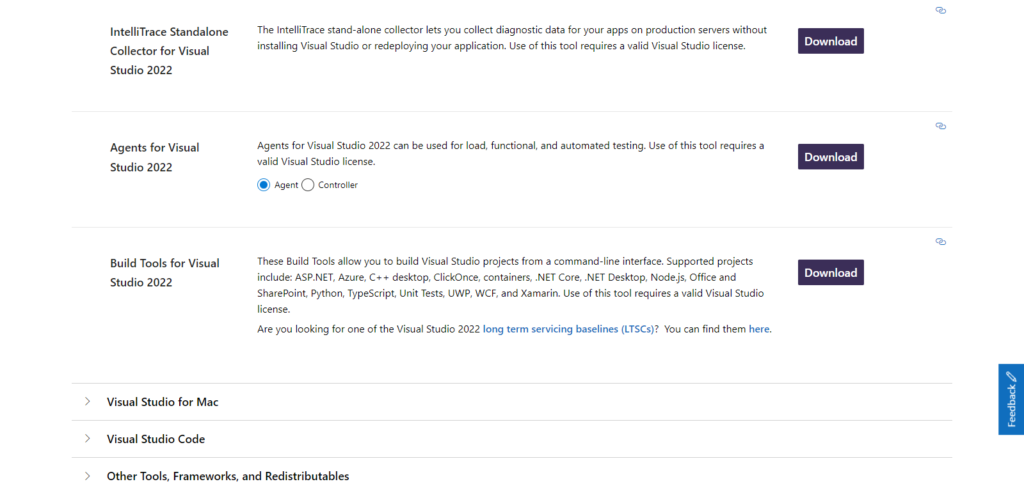Download IntelliTrace Standalone Collector
Viewport: 1024px width, 484px height.
[830, 41]
